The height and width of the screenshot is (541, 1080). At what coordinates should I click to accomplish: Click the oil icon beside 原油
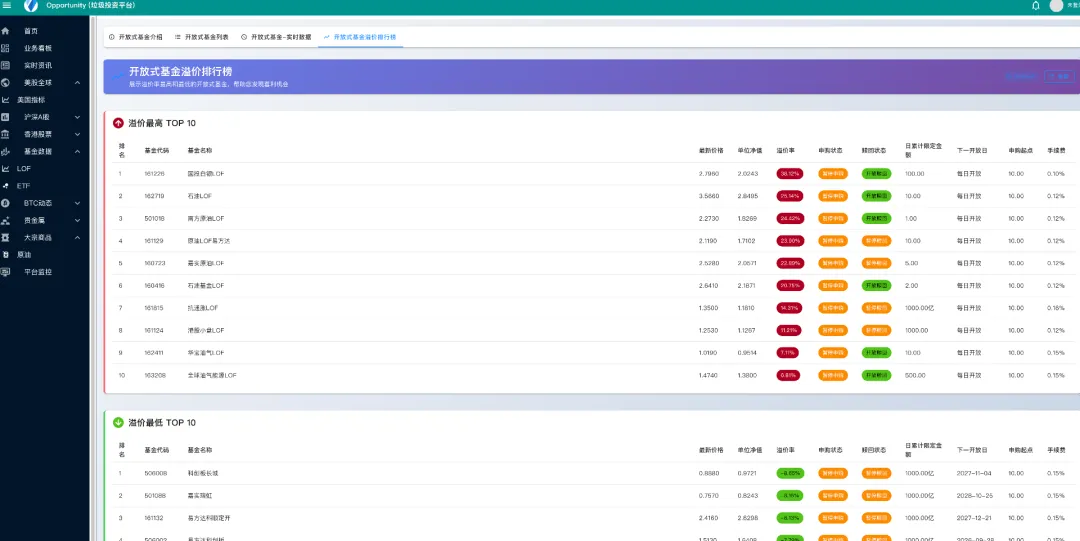click(6, 254)
